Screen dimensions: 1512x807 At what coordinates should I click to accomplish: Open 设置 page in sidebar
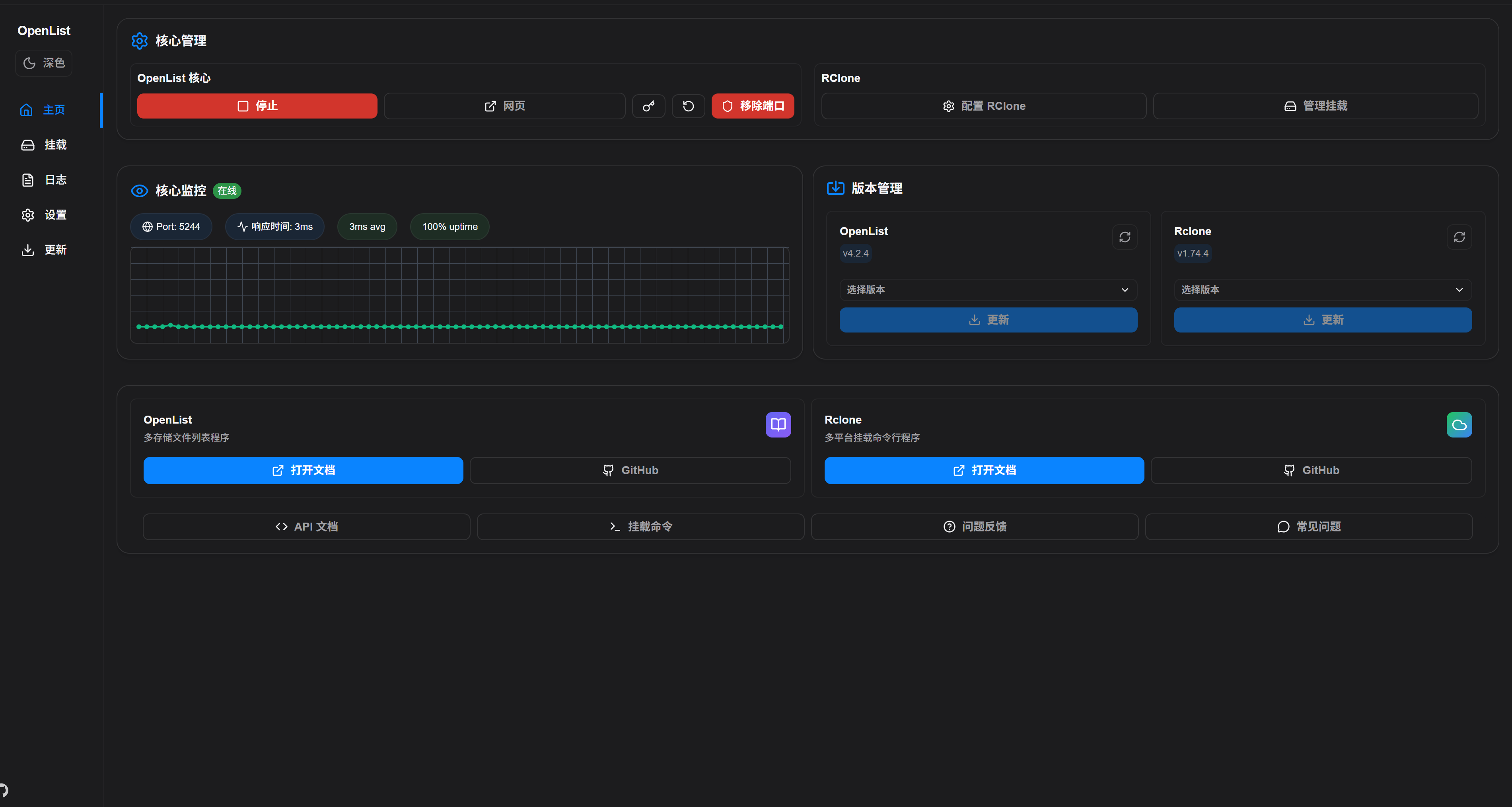point(52,215)
